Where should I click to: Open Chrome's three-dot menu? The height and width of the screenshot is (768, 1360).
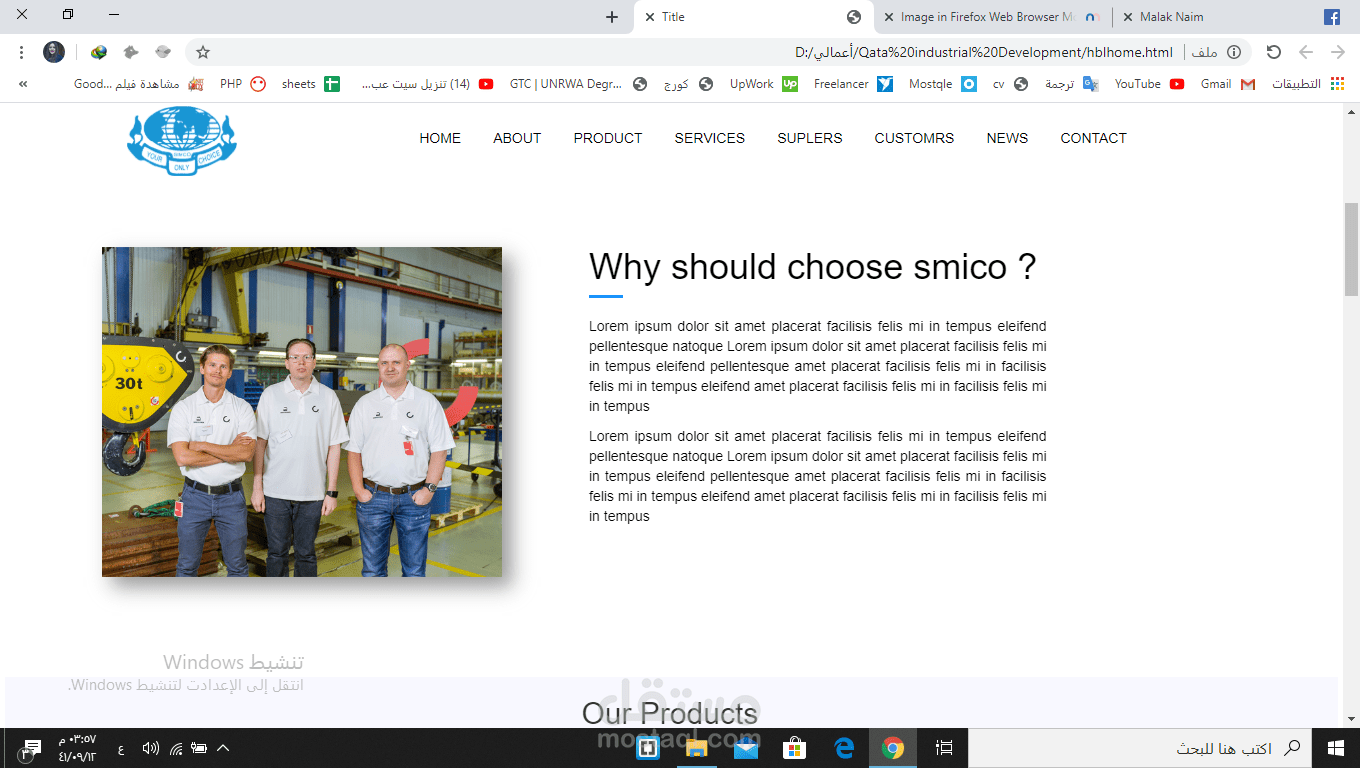pos(22,52)
